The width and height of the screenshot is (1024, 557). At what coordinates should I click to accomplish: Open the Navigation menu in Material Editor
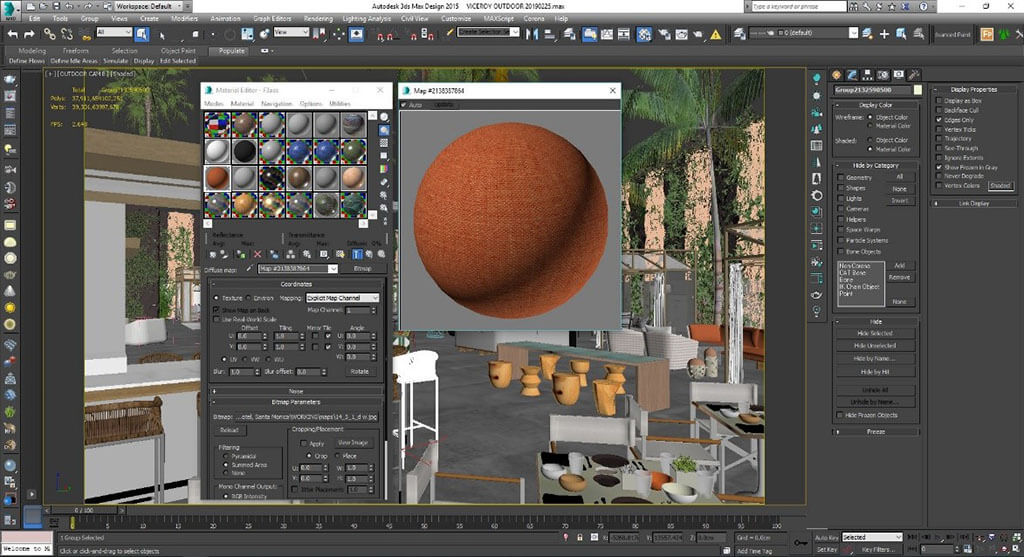click(276, 104)
